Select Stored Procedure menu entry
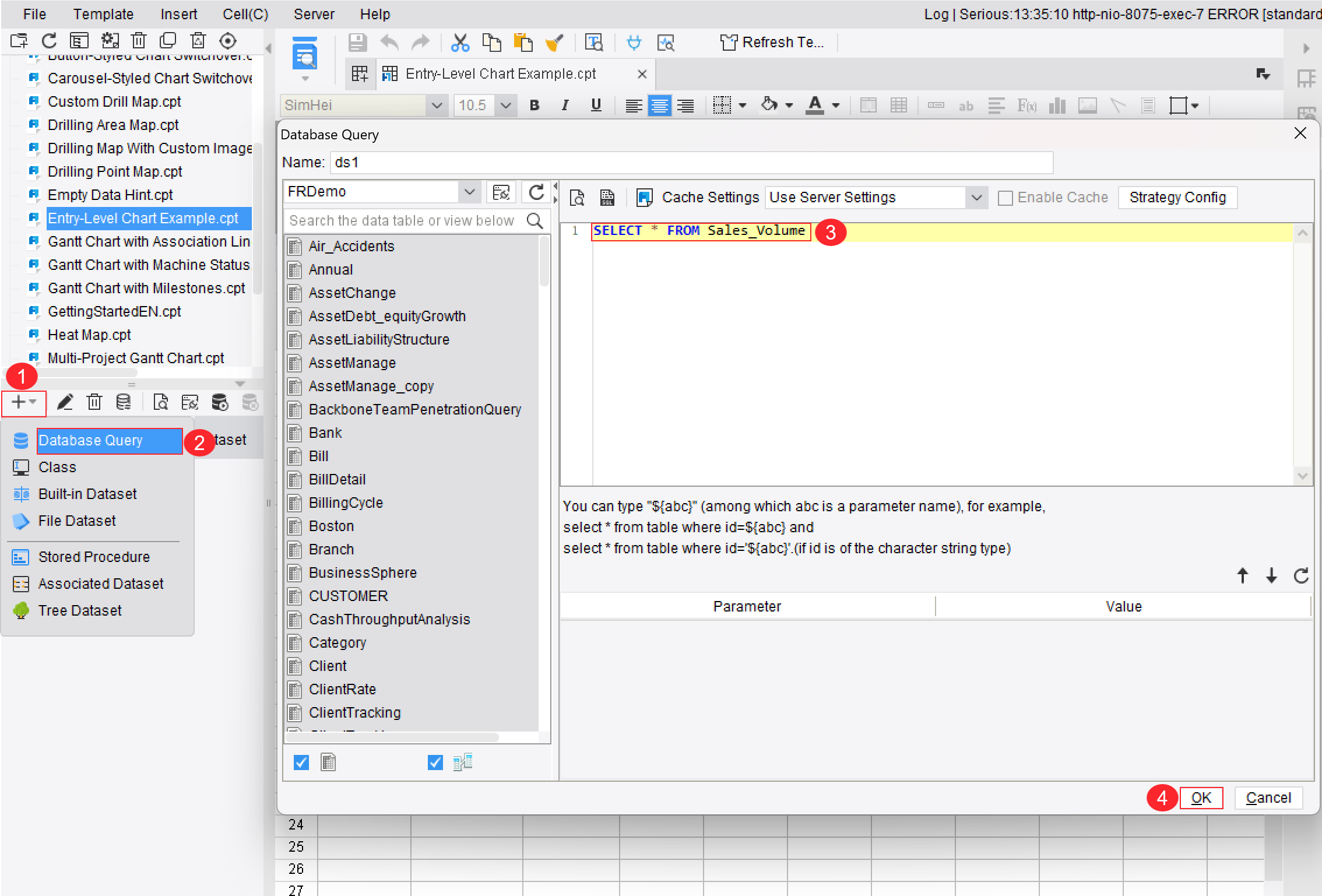The height and width of the screenshot is (896, 1322). [93, 557]
